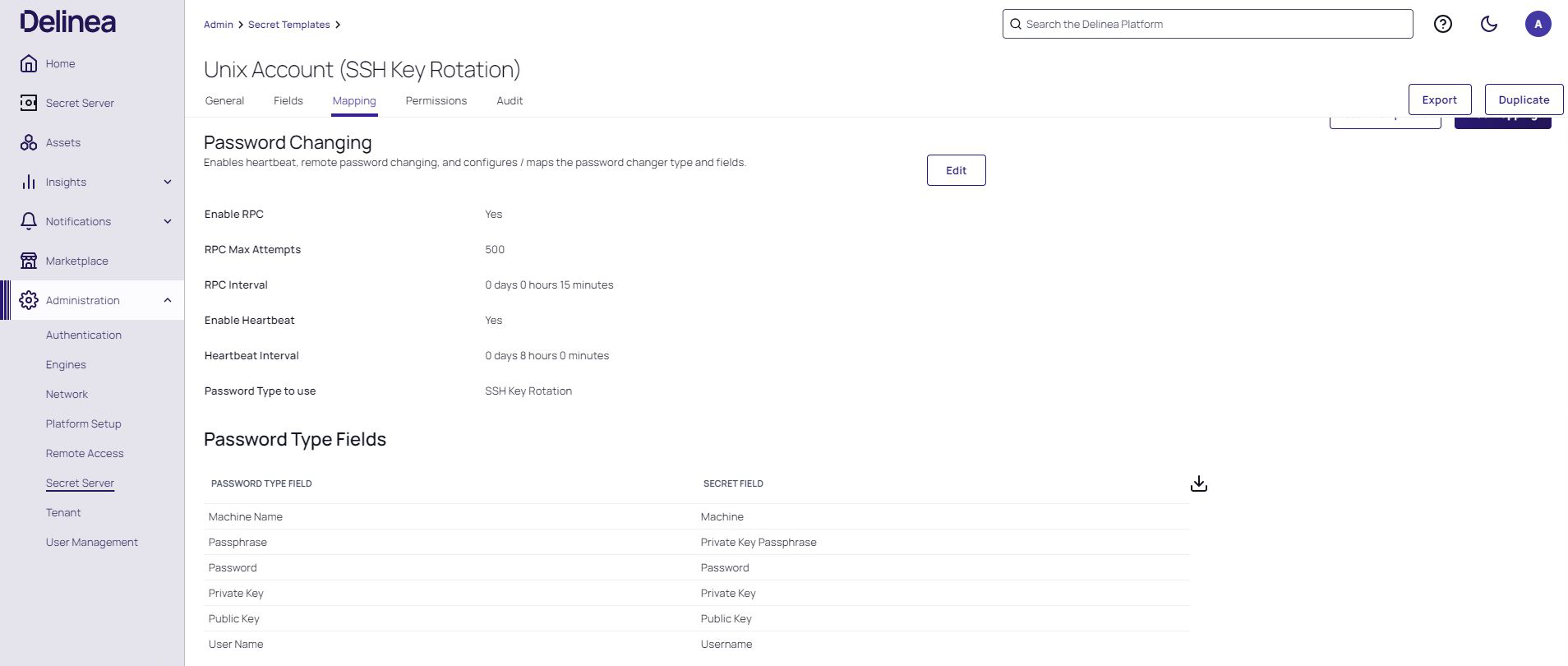
Task: Go to Secret Templates breadcrumb
Action: pyautogui.click(x=288, y=25)
